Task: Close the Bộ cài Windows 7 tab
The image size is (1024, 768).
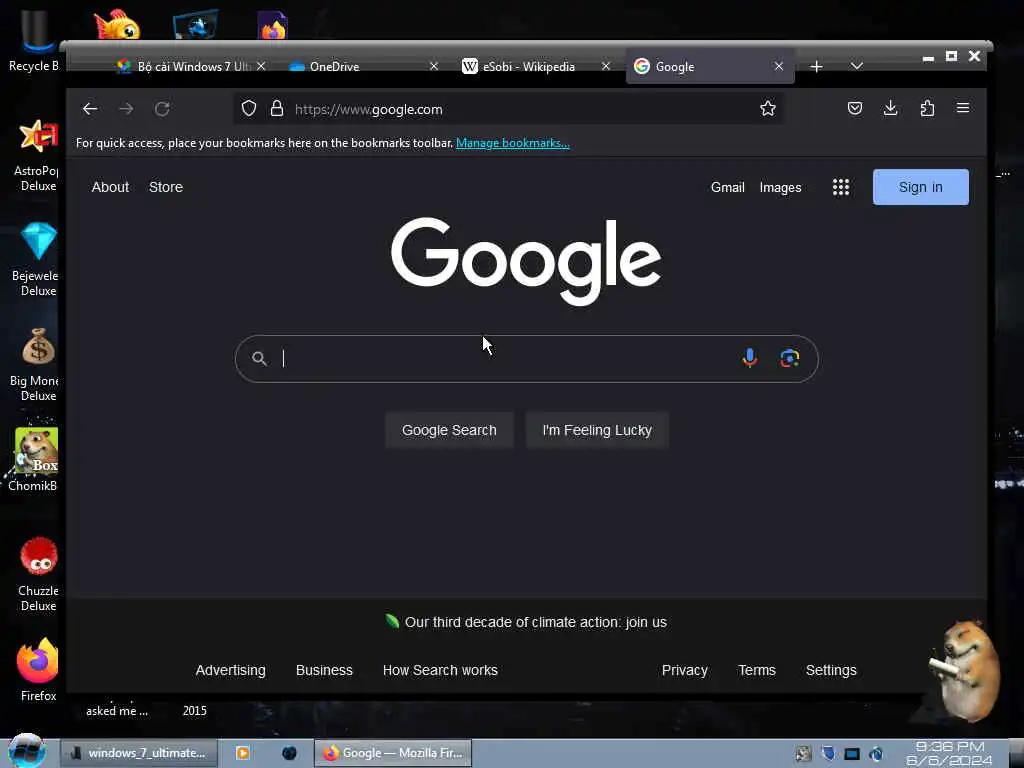Action: pos(261,67)
